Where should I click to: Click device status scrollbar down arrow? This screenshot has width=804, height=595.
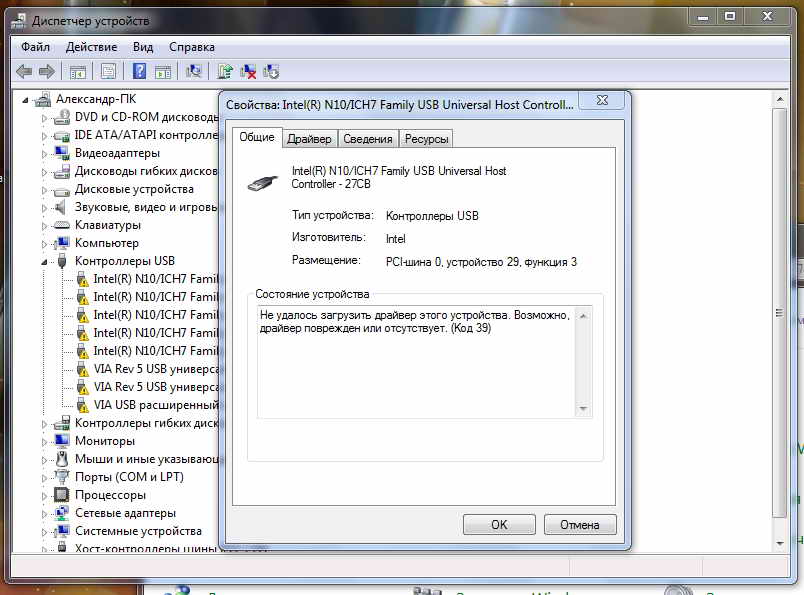pos(583,409)
